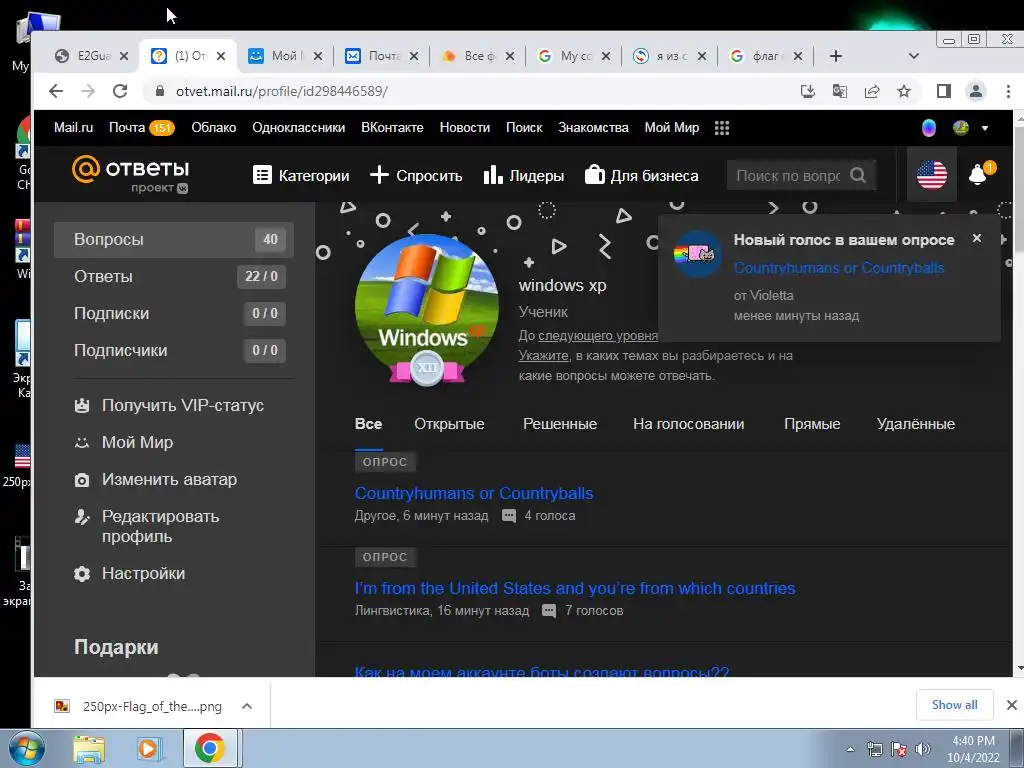The height and width of the screenshot is (768, 1024).
Task: Open Windows Explorer from the taskbar
Action: tap(89, 748)
